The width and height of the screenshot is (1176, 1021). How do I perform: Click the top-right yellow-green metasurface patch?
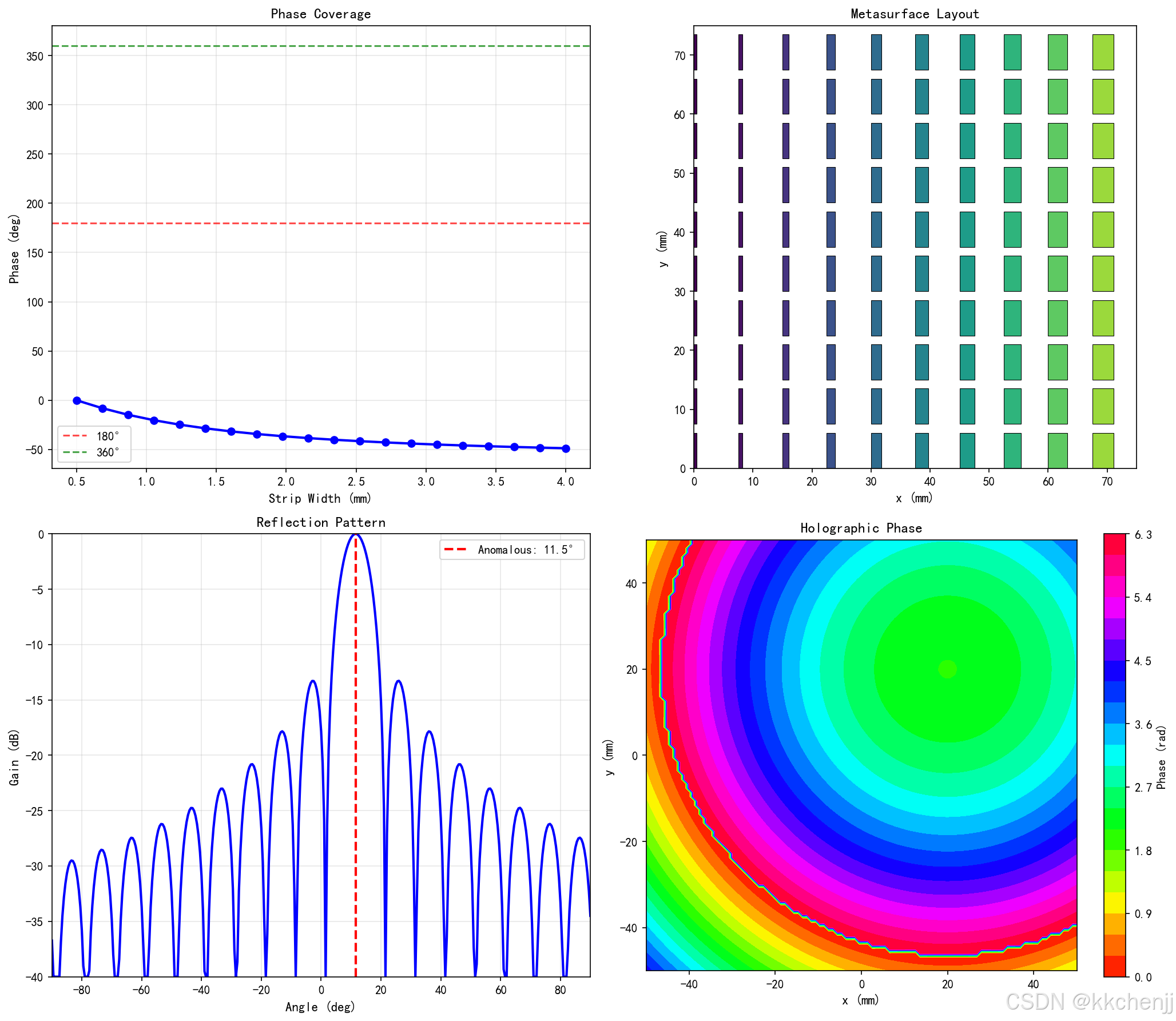tap(1102, 52)
